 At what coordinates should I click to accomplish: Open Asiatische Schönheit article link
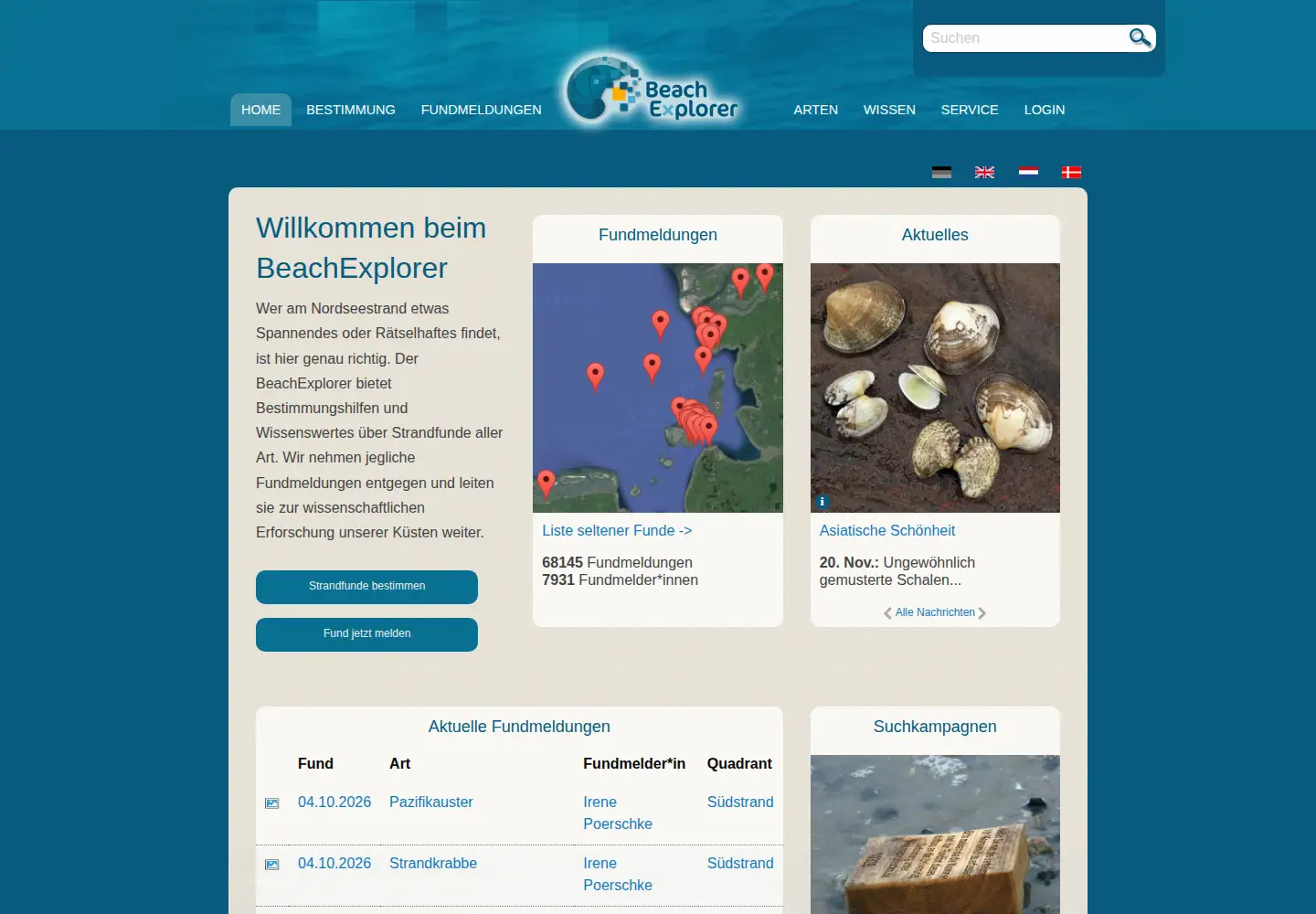886,530
